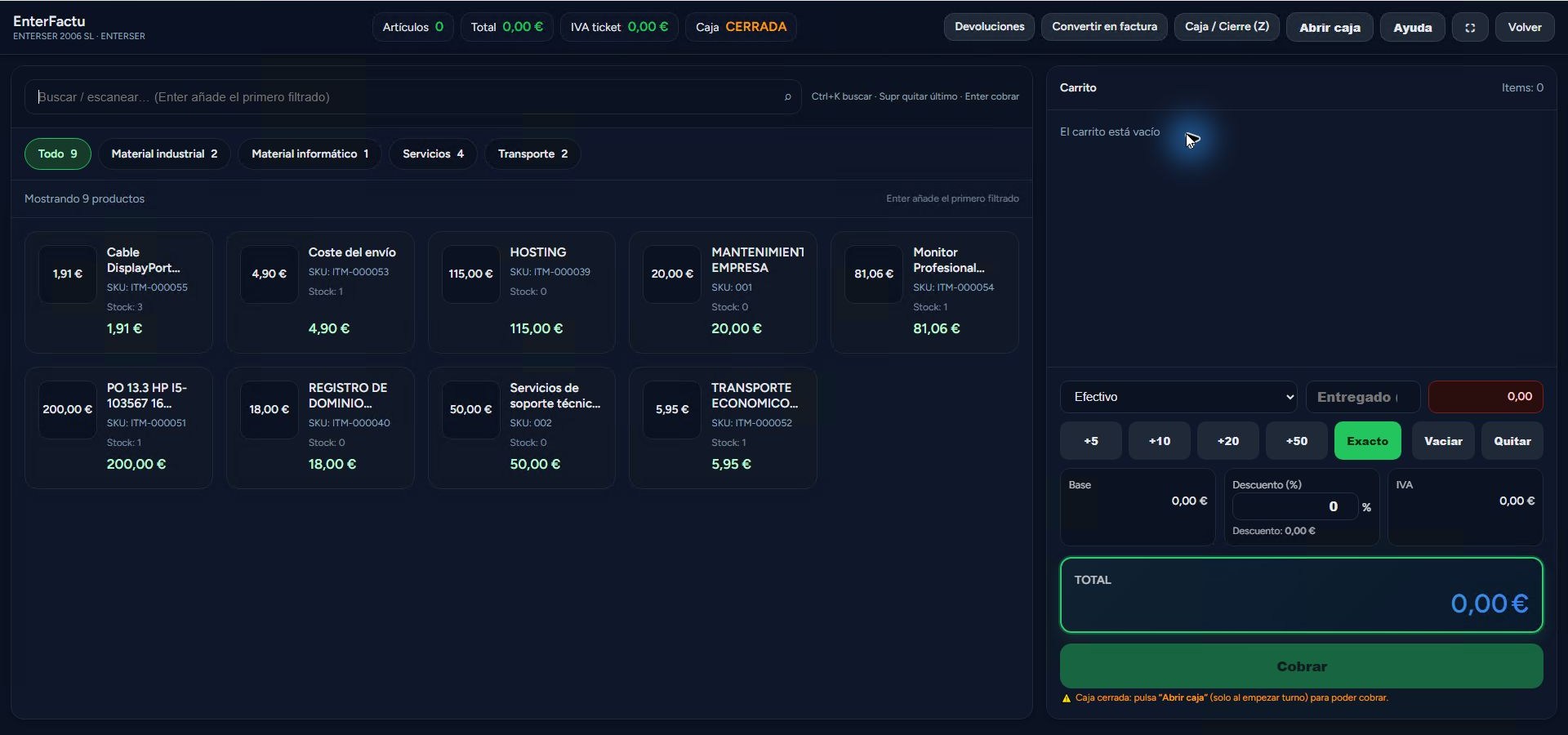The width and height of the screenshot is (1568, 735).
Task: Click 'El carrito está vacío' message
Action: coord(1110,132)
